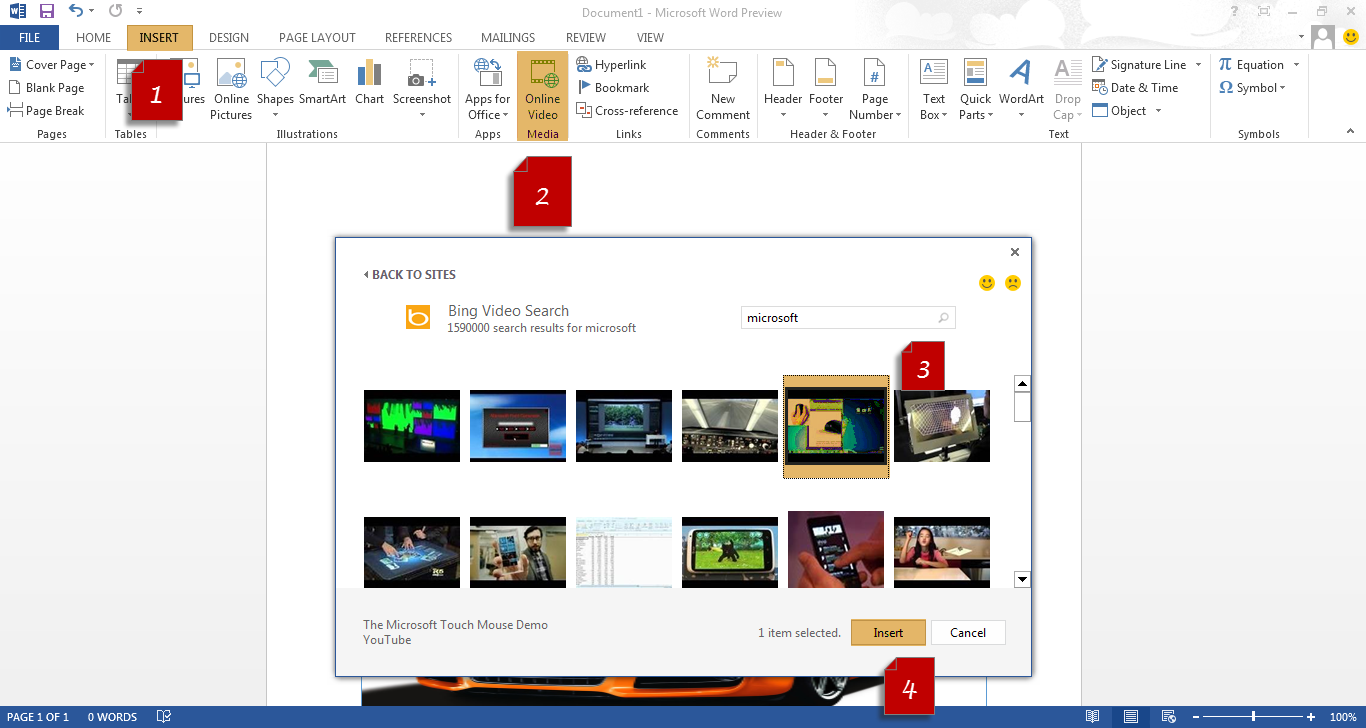
Task: Open Online Pictures in Illustrations group
Action: tap(231, 89)
